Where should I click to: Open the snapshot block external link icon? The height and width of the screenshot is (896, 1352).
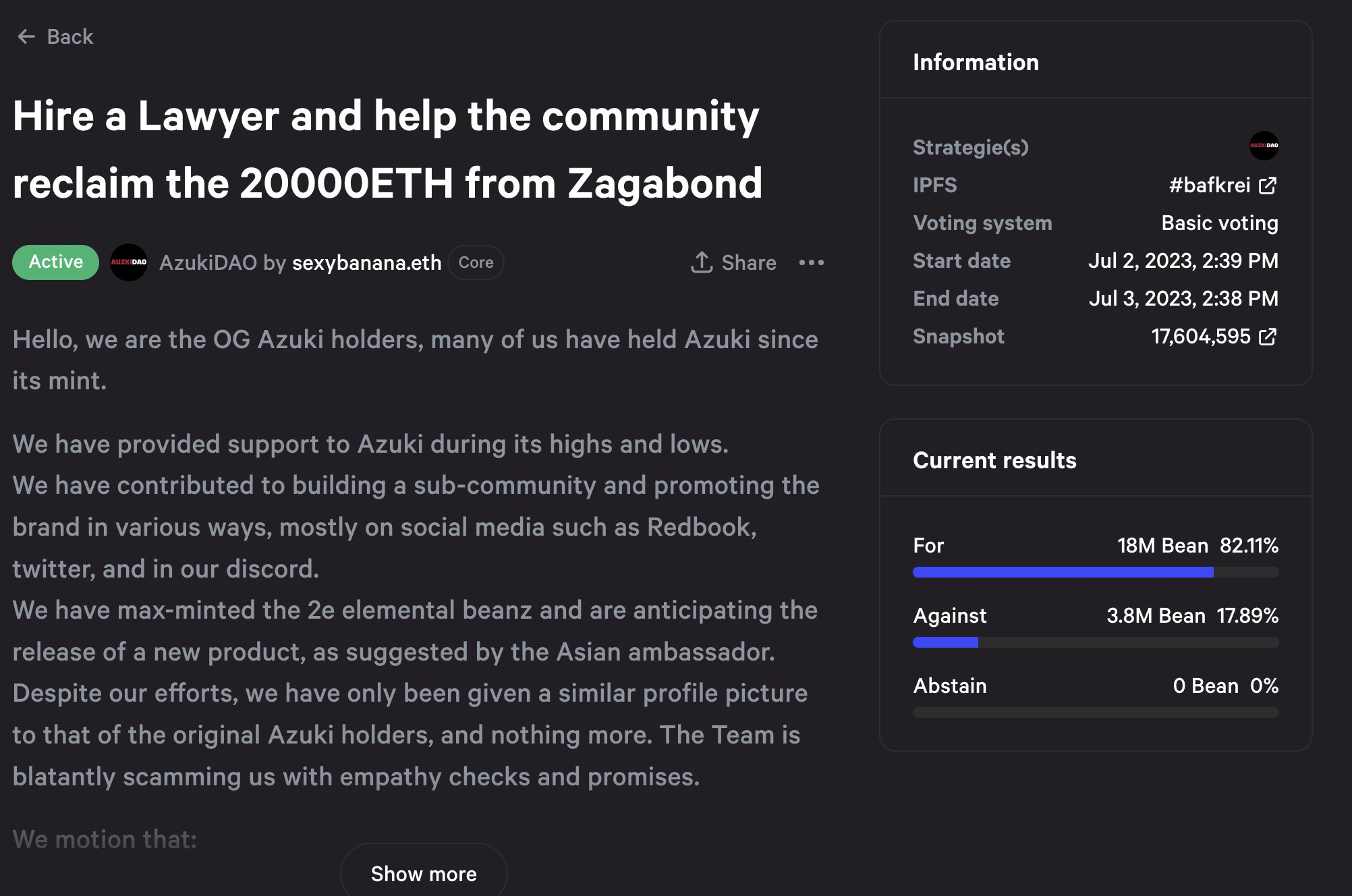(x=1268, y=337)
